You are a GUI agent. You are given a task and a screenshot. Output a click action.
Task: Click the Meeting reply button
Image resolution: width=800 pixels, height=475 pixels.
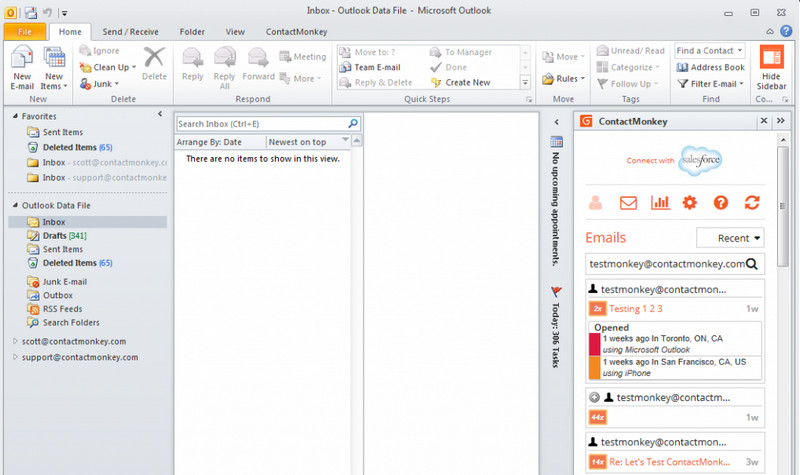(303, 57)
